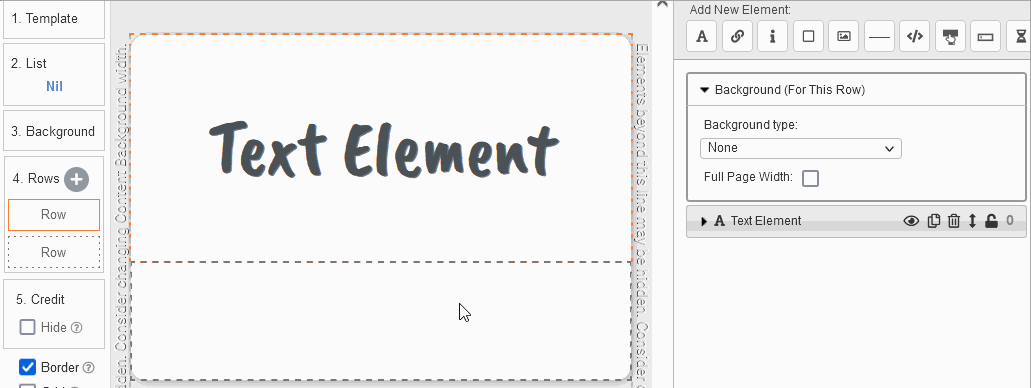
Task: Enable the Full Page Width checkbox
Action: (811, 178)
